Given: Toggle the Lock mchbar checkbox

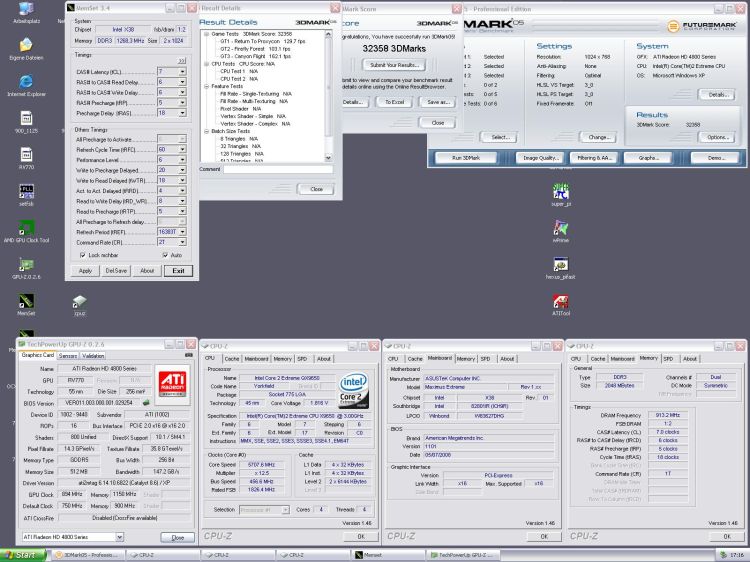Looking at the screenshot, I should (81, 255).
